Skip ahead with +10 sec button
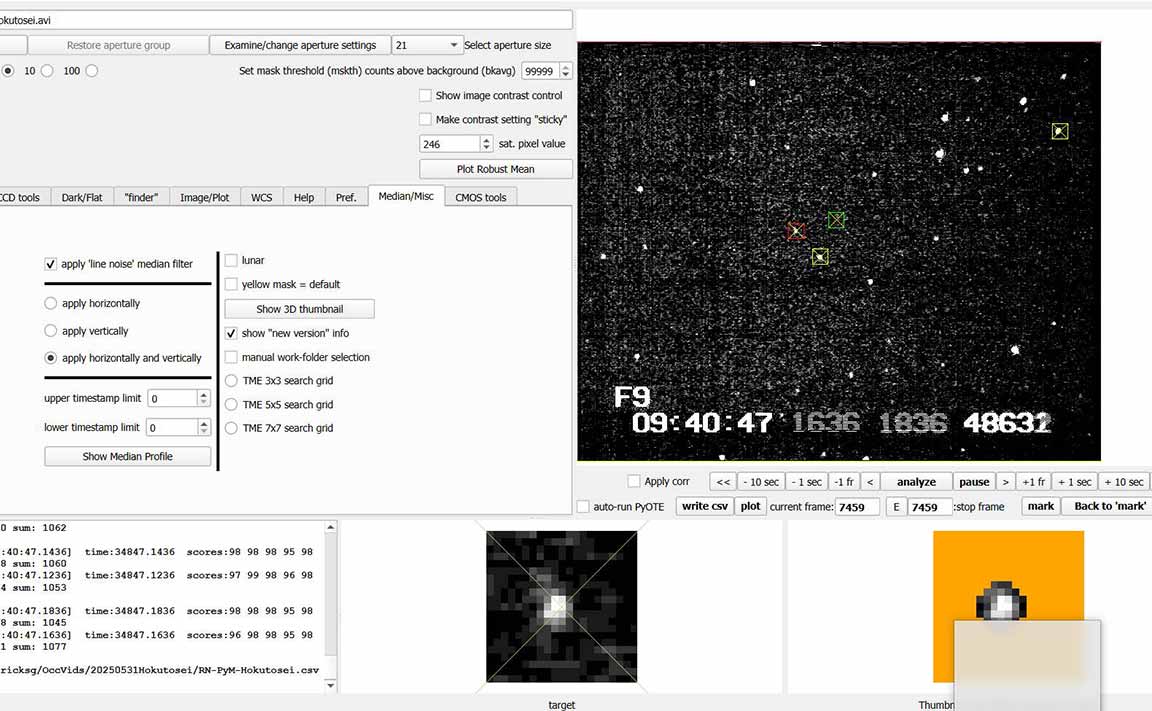 (1122, 482)
